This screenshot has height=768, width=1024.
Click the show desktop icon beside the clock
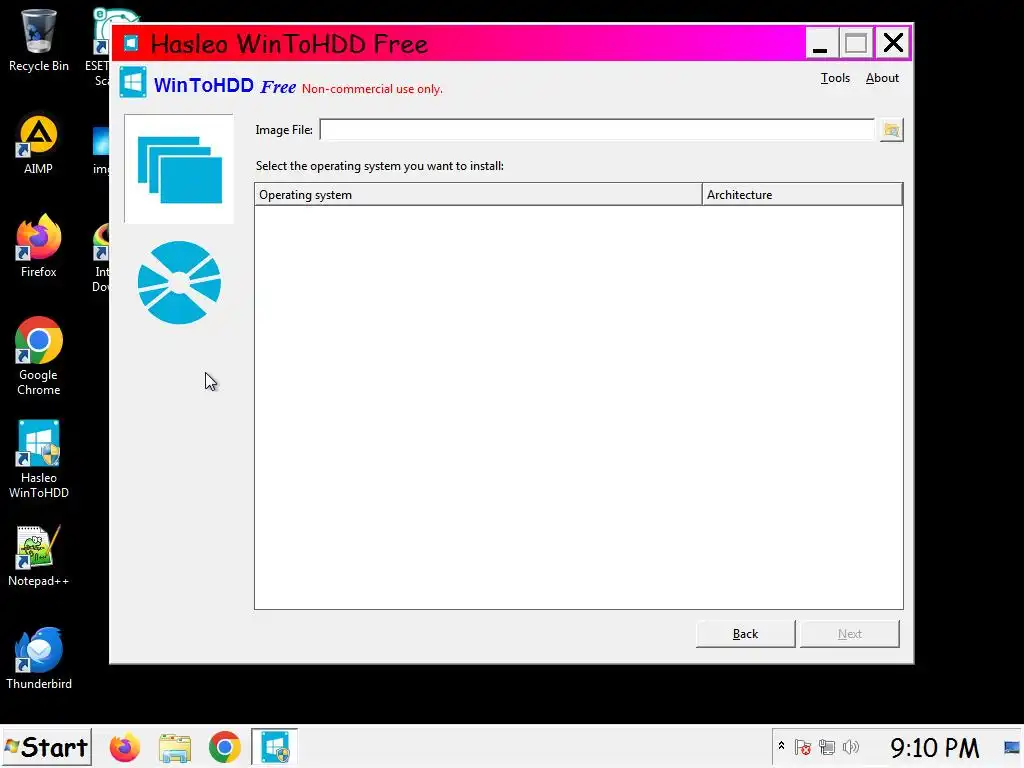tap(1012, 748)
